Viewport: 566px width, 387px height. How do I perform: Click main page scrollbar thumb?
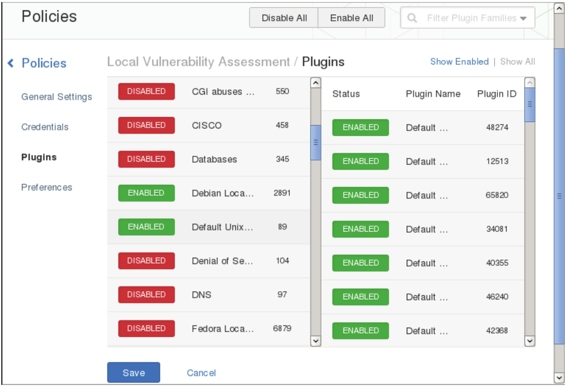559,196
